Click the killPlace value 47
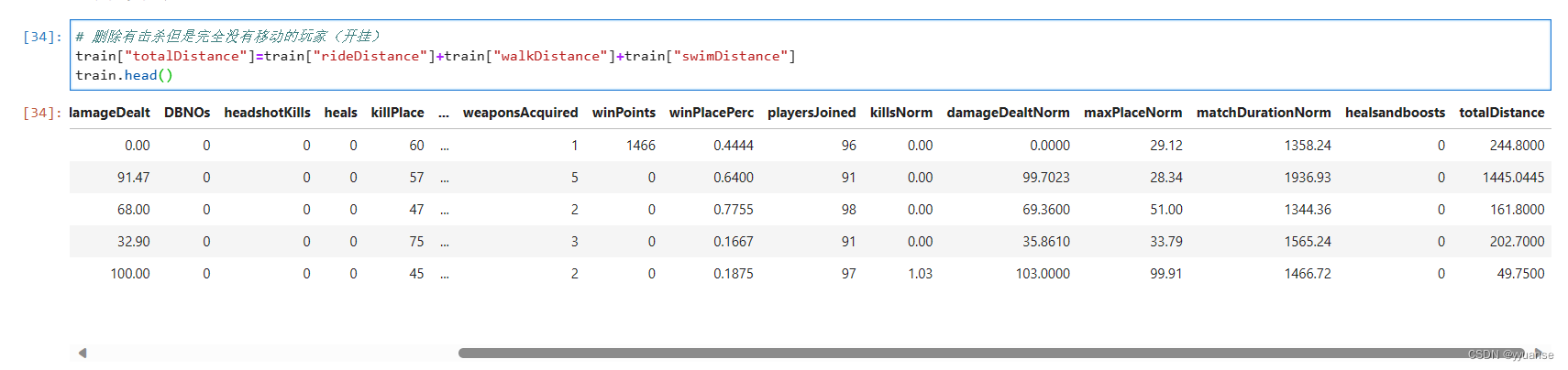This screenshot has width=1568, height=370. point(416,210)
